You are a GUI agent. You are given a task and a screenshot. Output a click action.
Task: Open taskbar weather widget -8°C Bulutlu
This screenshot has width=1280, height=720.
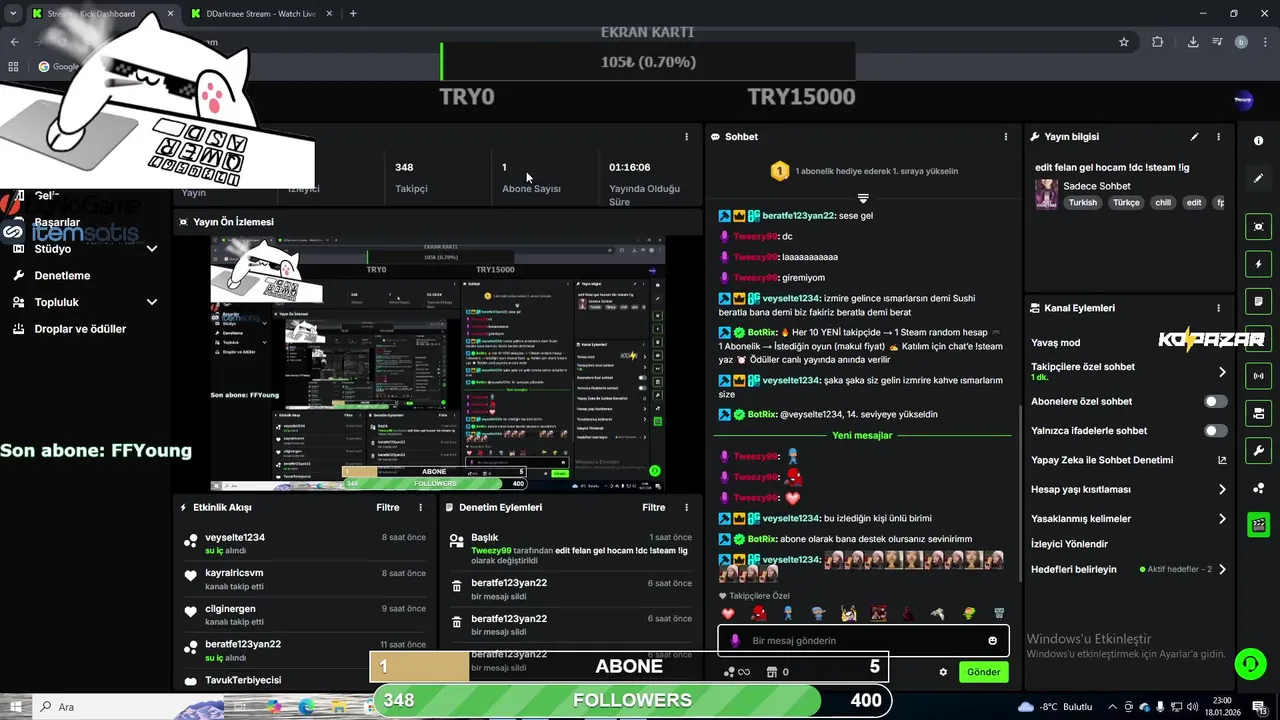point(1054,707)
